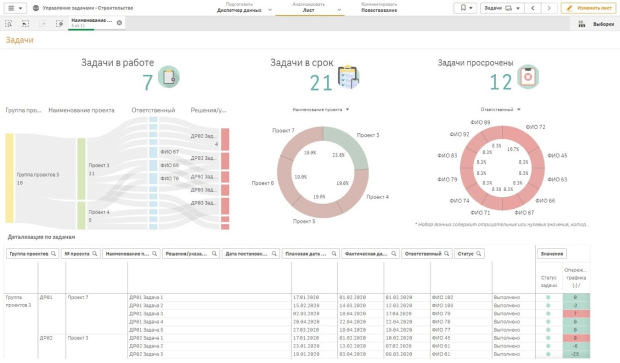The width and height of the screenshot is (620, 363).
Task: Click the ФИО 79 cell in the table
Action: [x=461, y=314]
